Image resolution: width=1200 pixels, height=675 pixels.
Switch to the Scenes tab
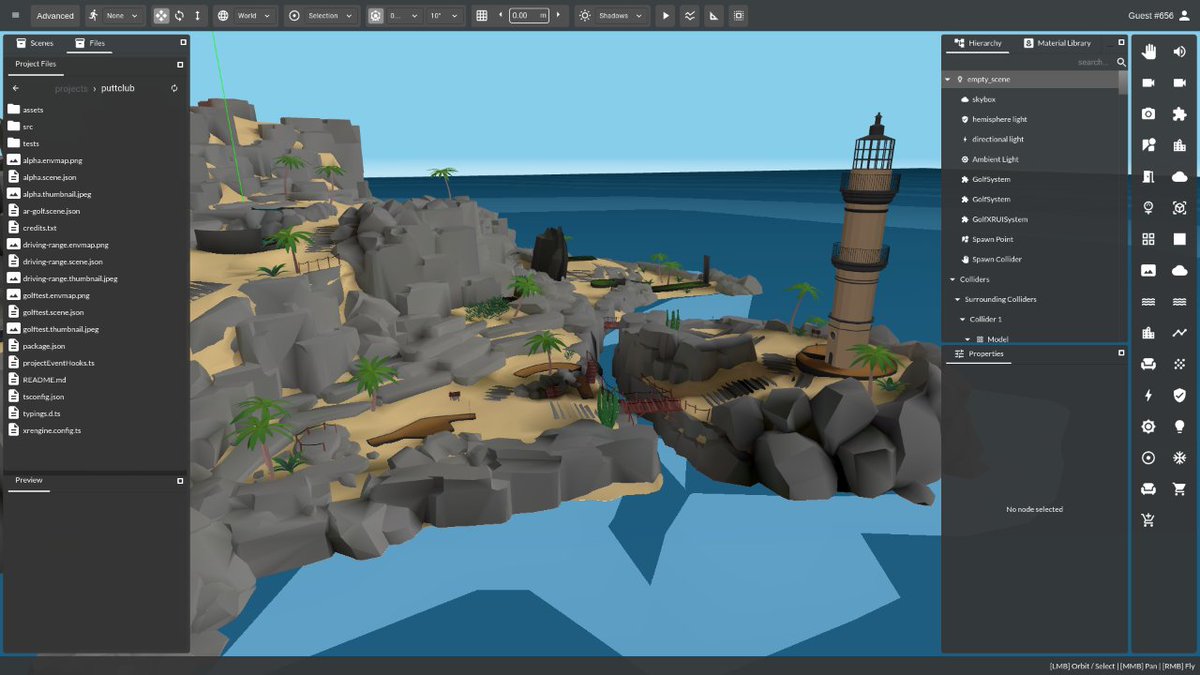coord(35,43)
